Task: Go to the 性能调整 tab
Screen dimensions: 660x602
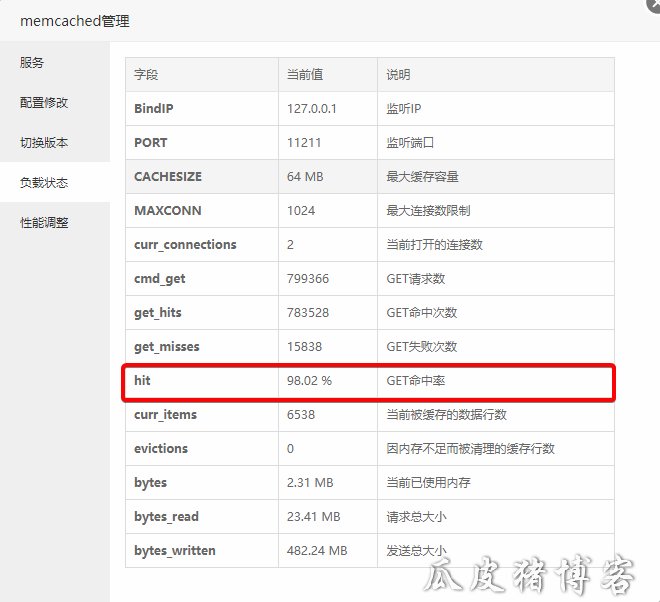Action: coord(44,223)
